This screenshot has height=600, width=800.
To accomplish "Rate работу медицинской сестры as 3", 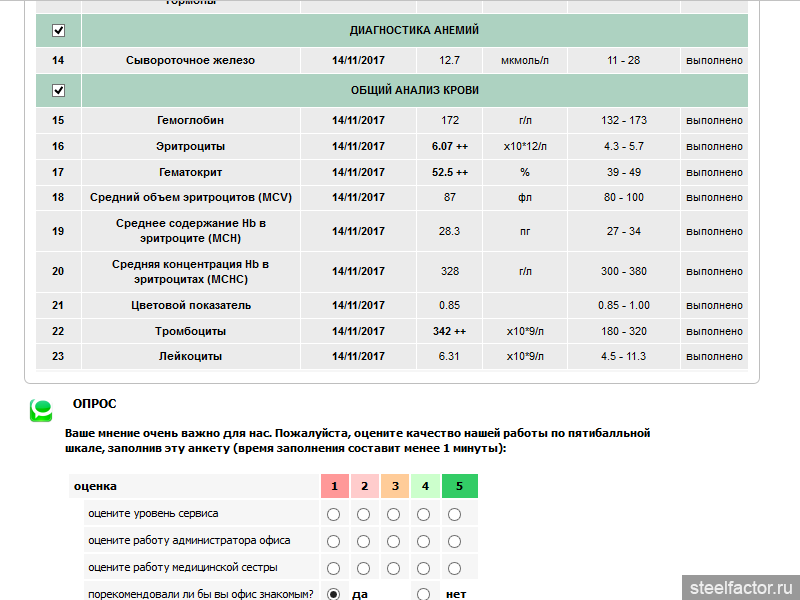I will coord(393,568).
